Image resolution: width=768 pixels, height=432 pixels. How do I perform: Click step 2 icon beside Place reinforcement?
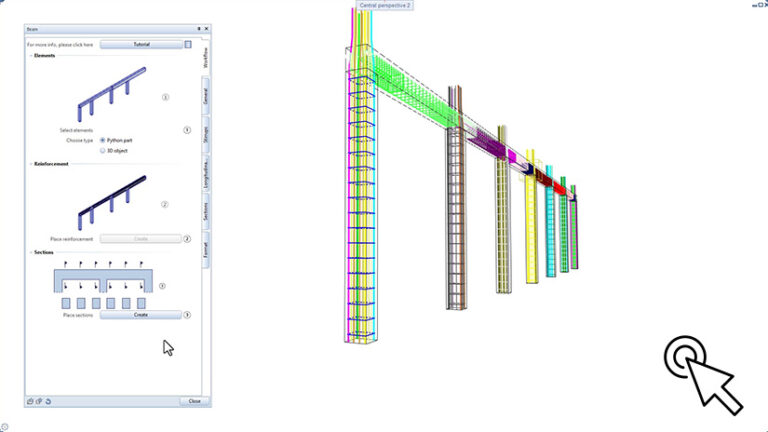point(187,239)
